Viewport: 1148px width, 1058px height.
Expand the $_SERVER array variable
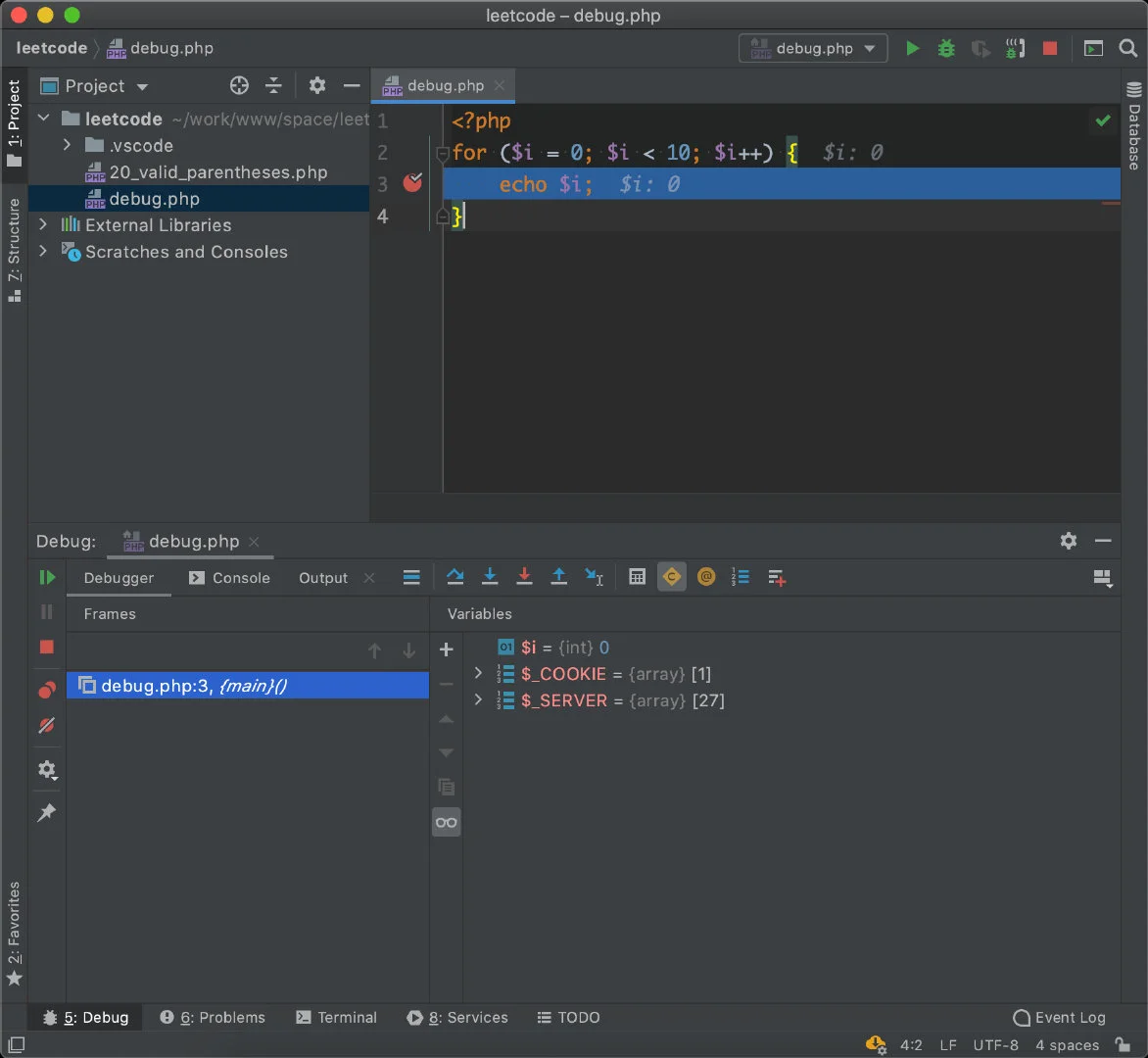tap(478, 700)
